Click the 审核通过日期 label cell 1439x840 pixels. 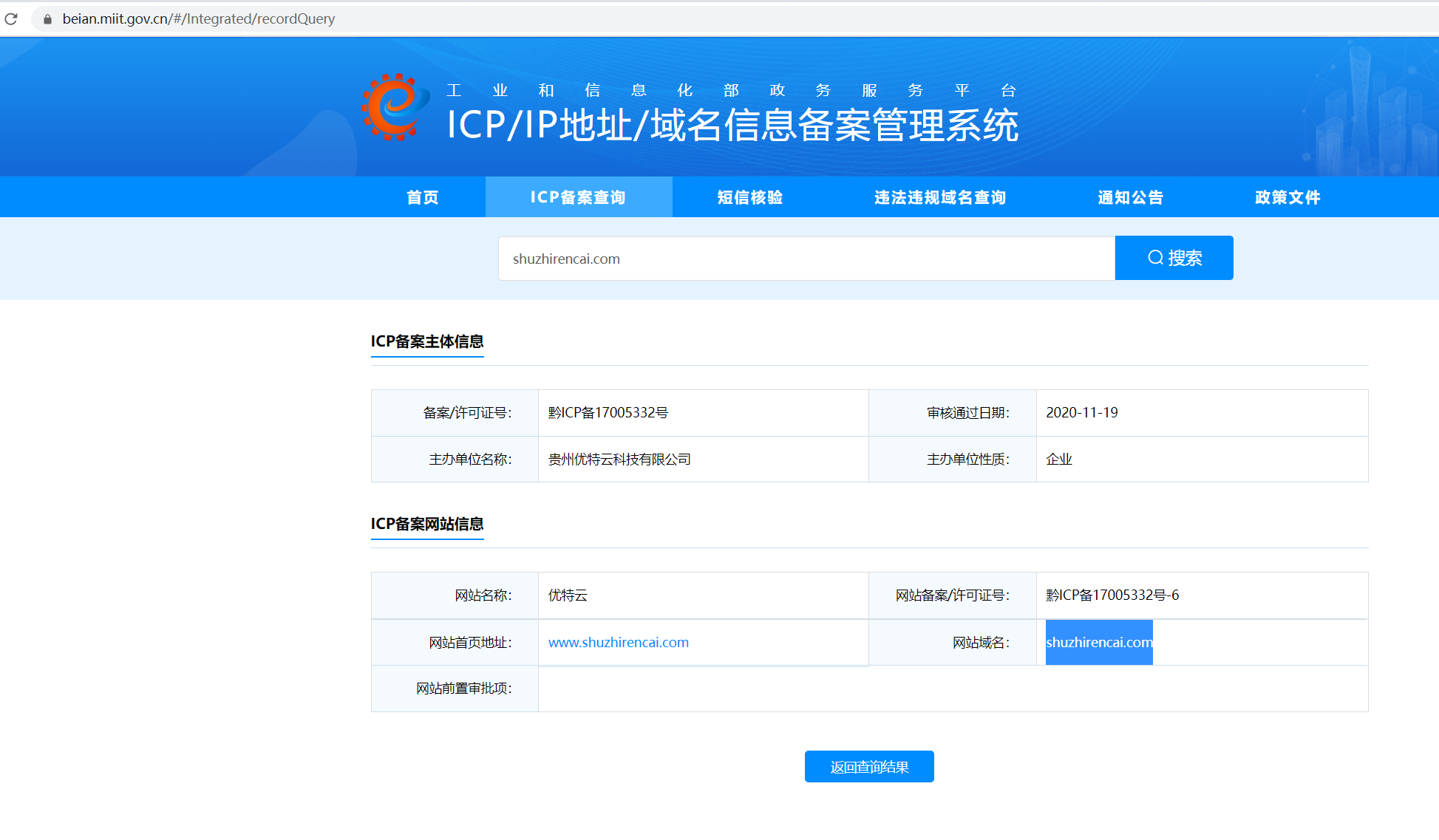click(x=953, y=413)
